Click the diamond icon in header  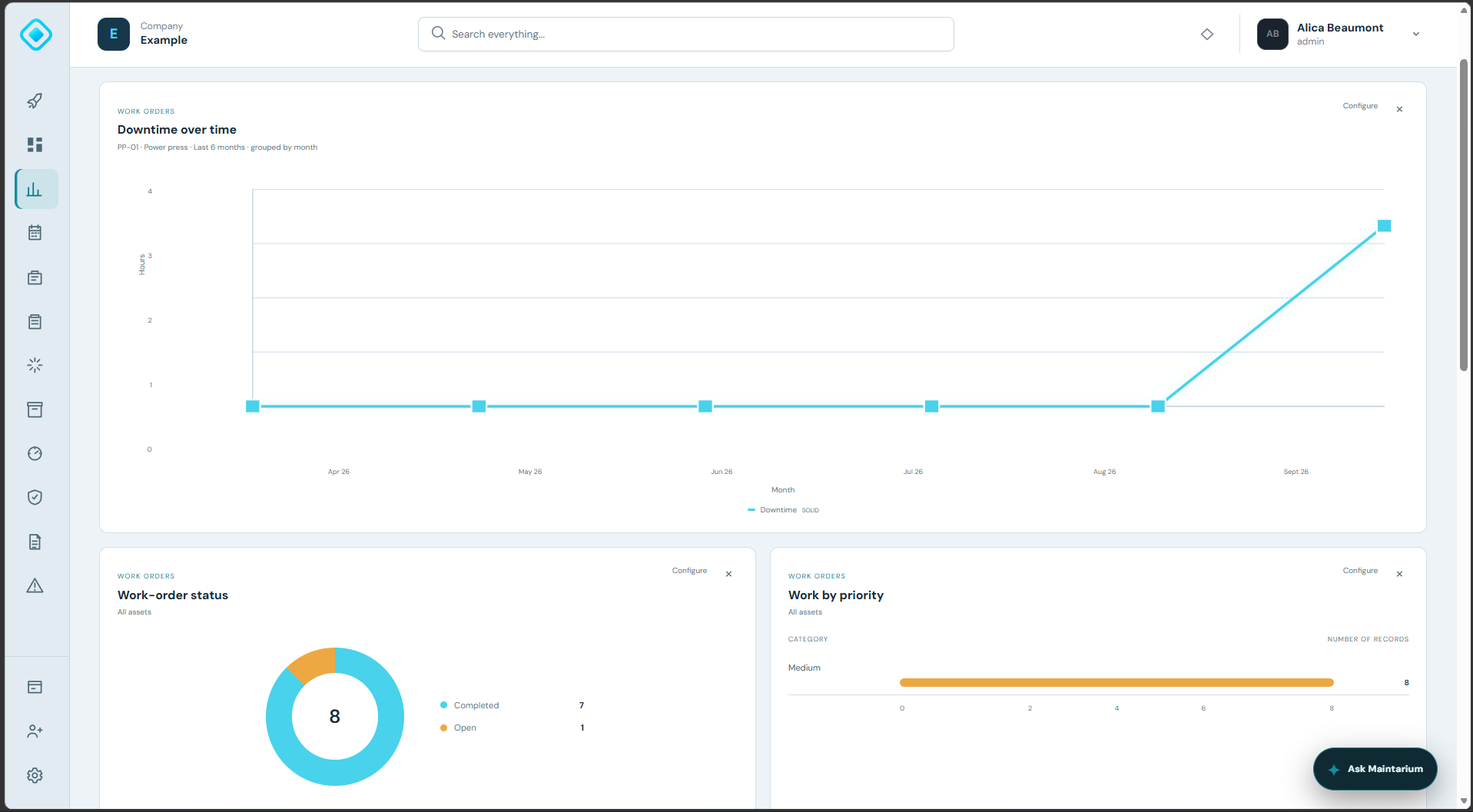(1207, 34)
